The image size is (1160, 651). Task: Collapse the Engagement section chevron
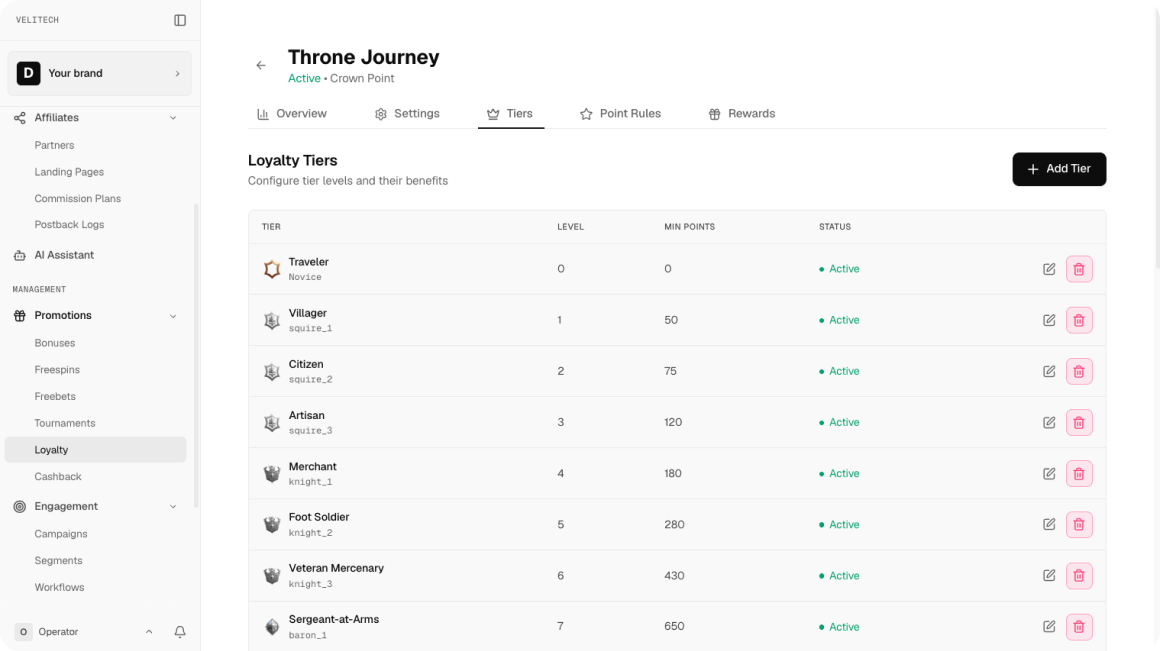tap(173, 507)
